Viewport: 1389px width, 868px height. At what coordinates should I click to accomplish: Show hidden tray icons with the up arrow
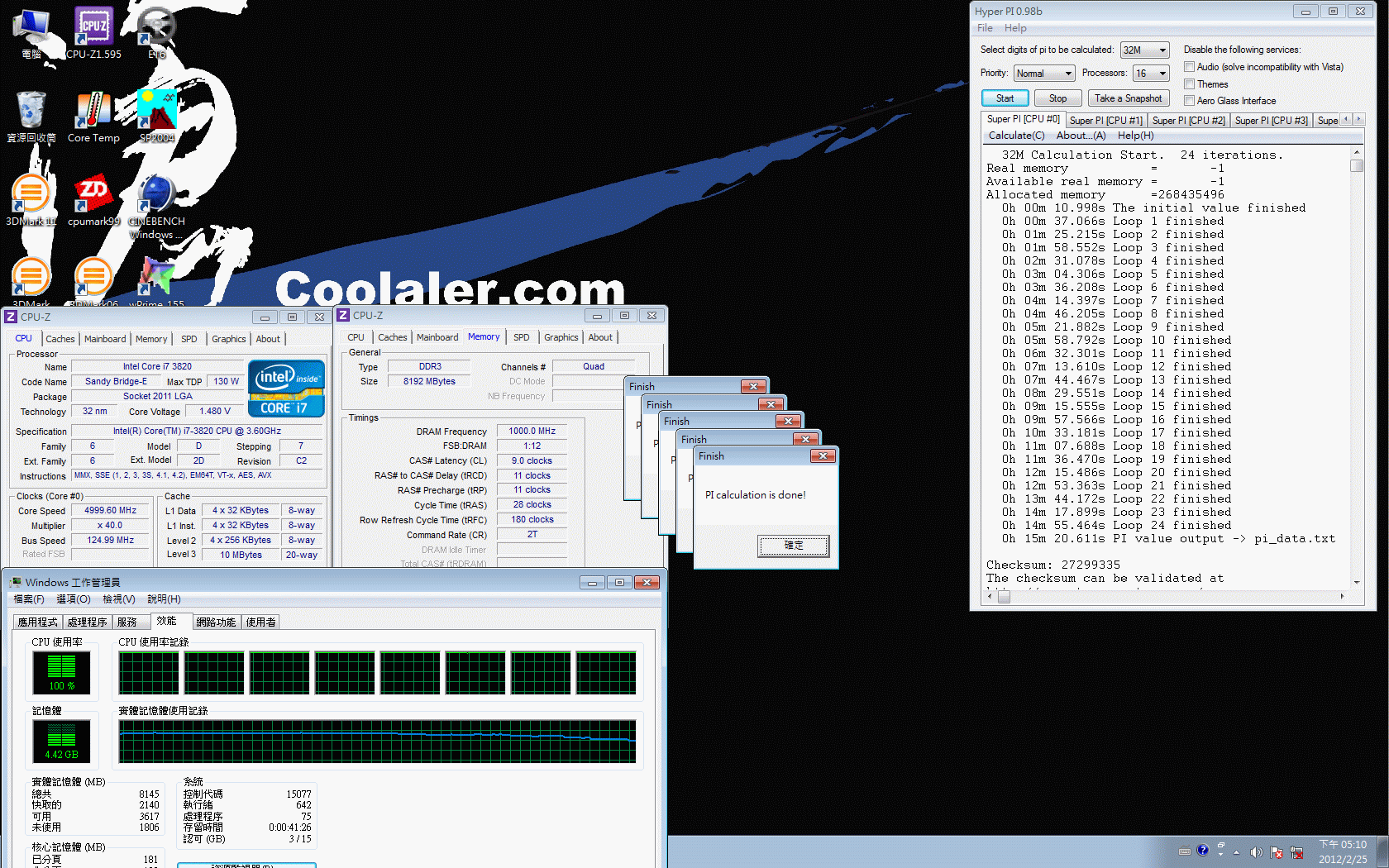(x=1237, y=852)
